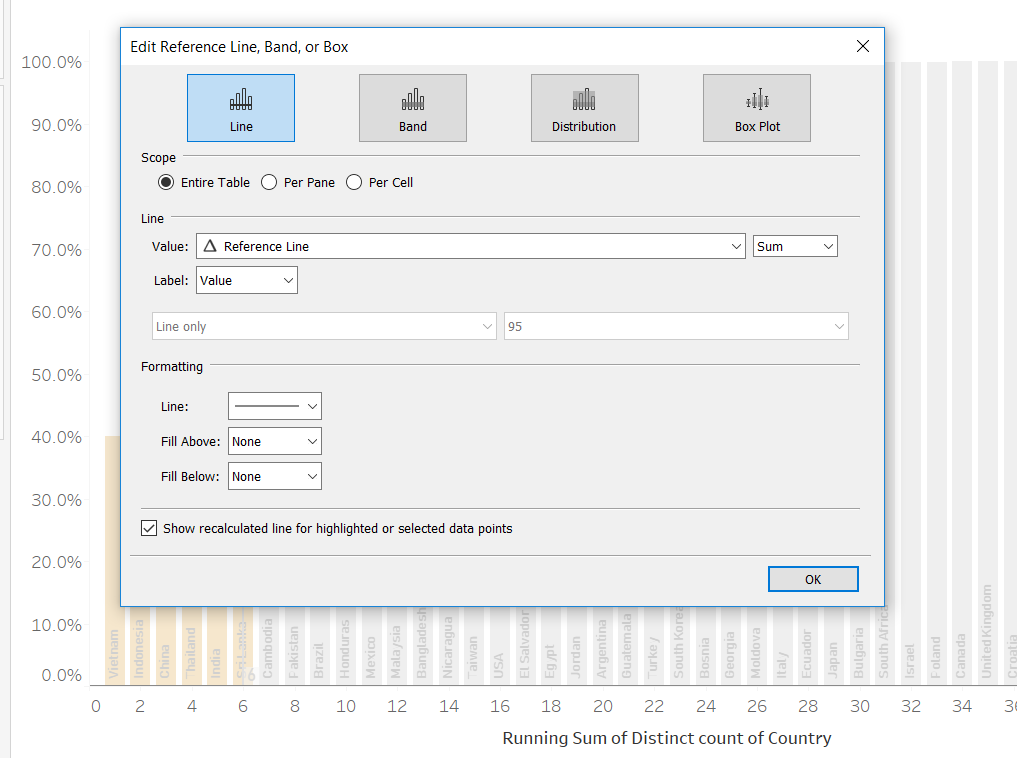Toggle Show recalculated line checkbox

150,528
